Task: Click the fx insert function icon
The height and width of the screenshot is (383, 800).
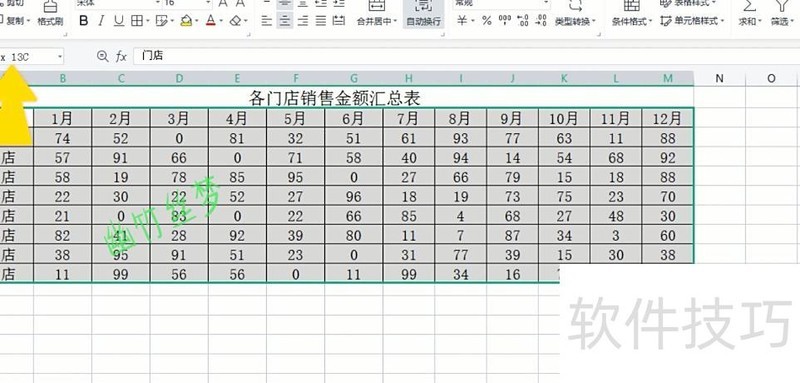Action: pyautogui.click(x=121, y=56)
